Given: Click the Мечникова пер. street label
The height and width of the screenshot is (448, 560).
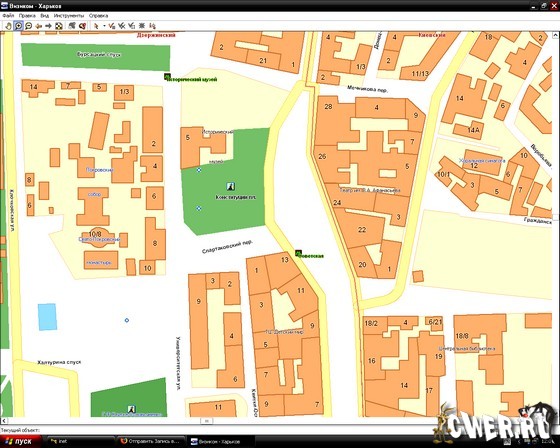Looking at the screenshot, I should click(x=368, y=89).
